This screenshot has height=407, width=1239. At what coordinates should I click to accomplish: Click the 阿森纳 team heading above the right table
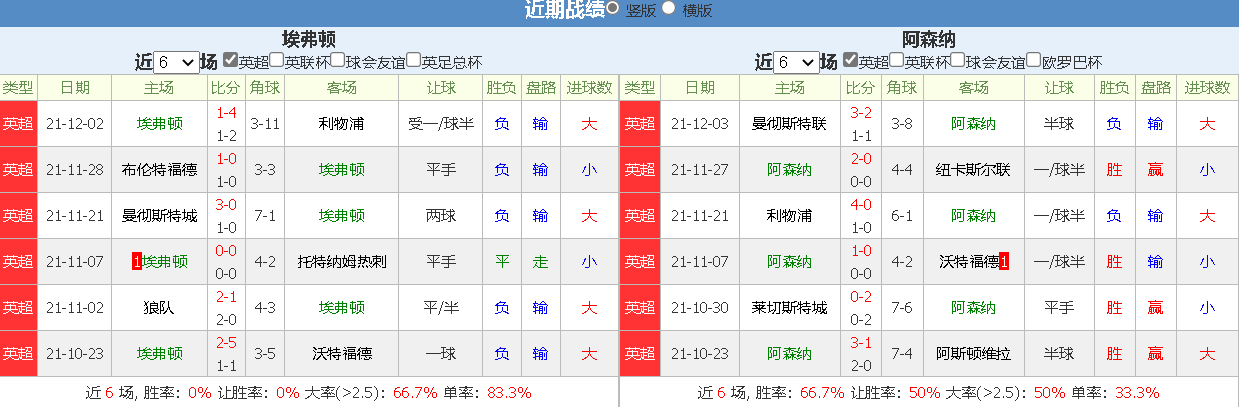pyautogui.click(x=929, y=40)
